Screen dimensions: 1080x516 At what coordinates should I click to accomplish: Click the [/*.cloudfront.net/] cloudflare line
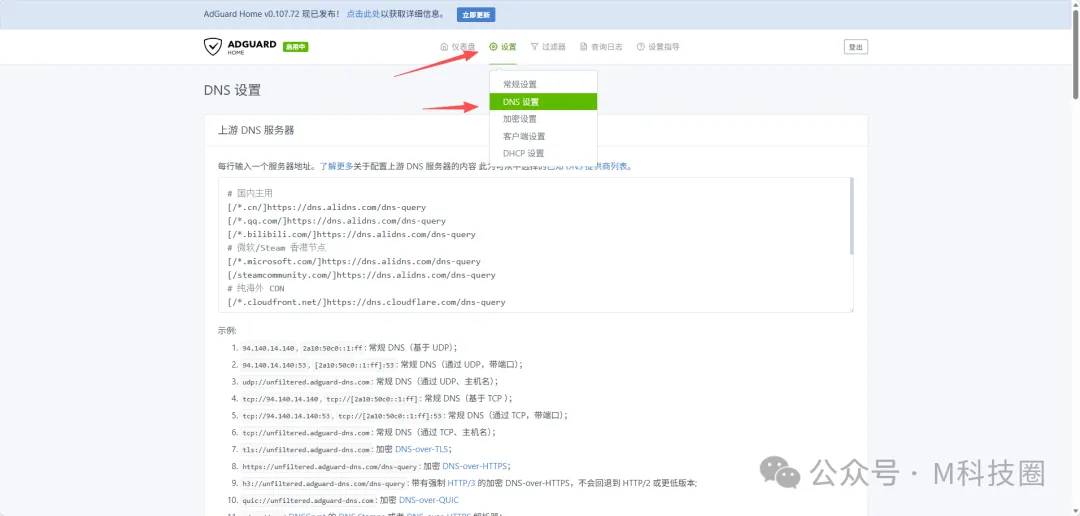pos(366,302)
